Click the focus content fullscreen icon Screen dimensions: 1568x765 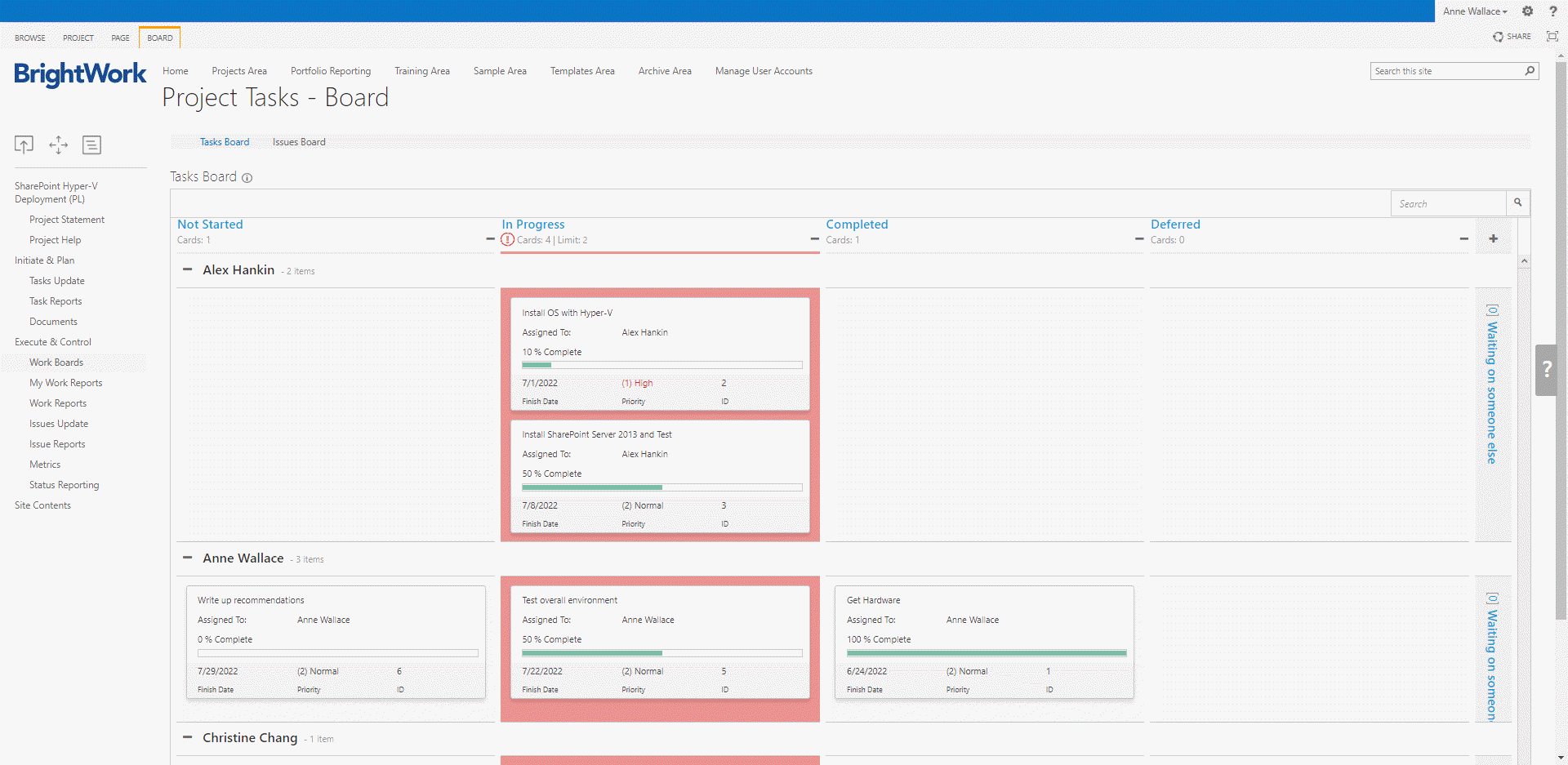click(1552, 37)
